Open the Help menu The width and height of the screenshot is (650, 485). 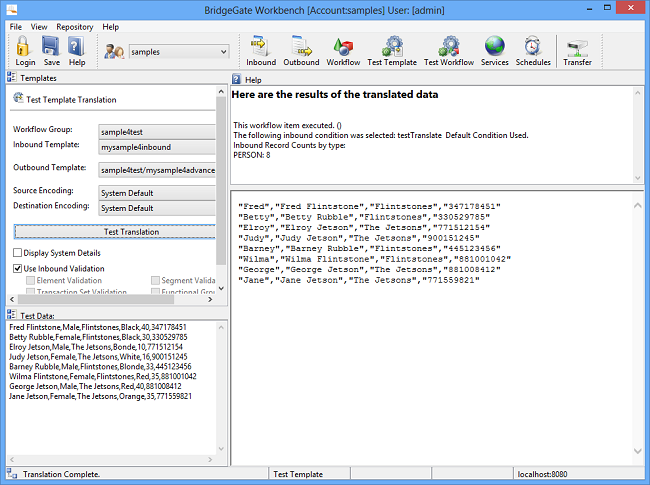pos(111,27)
